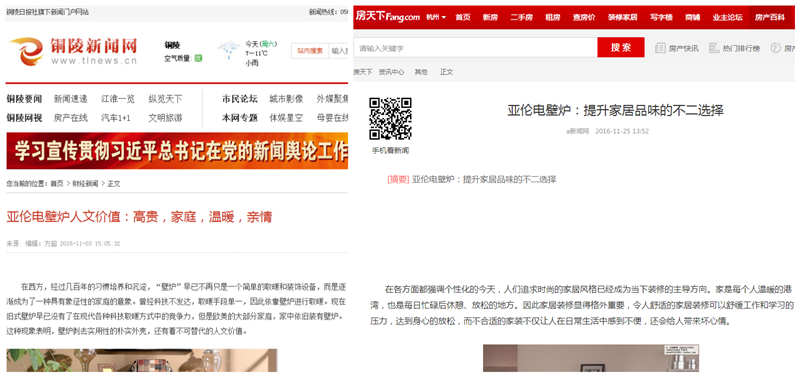This screenshot has height=377, width=800.
Task: Click the green air quality badge
Action: 198,59
